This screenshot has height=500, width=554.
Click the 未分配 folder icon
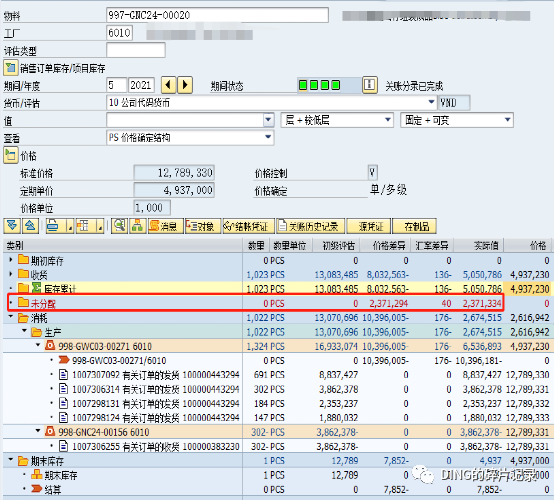point(23,303)
